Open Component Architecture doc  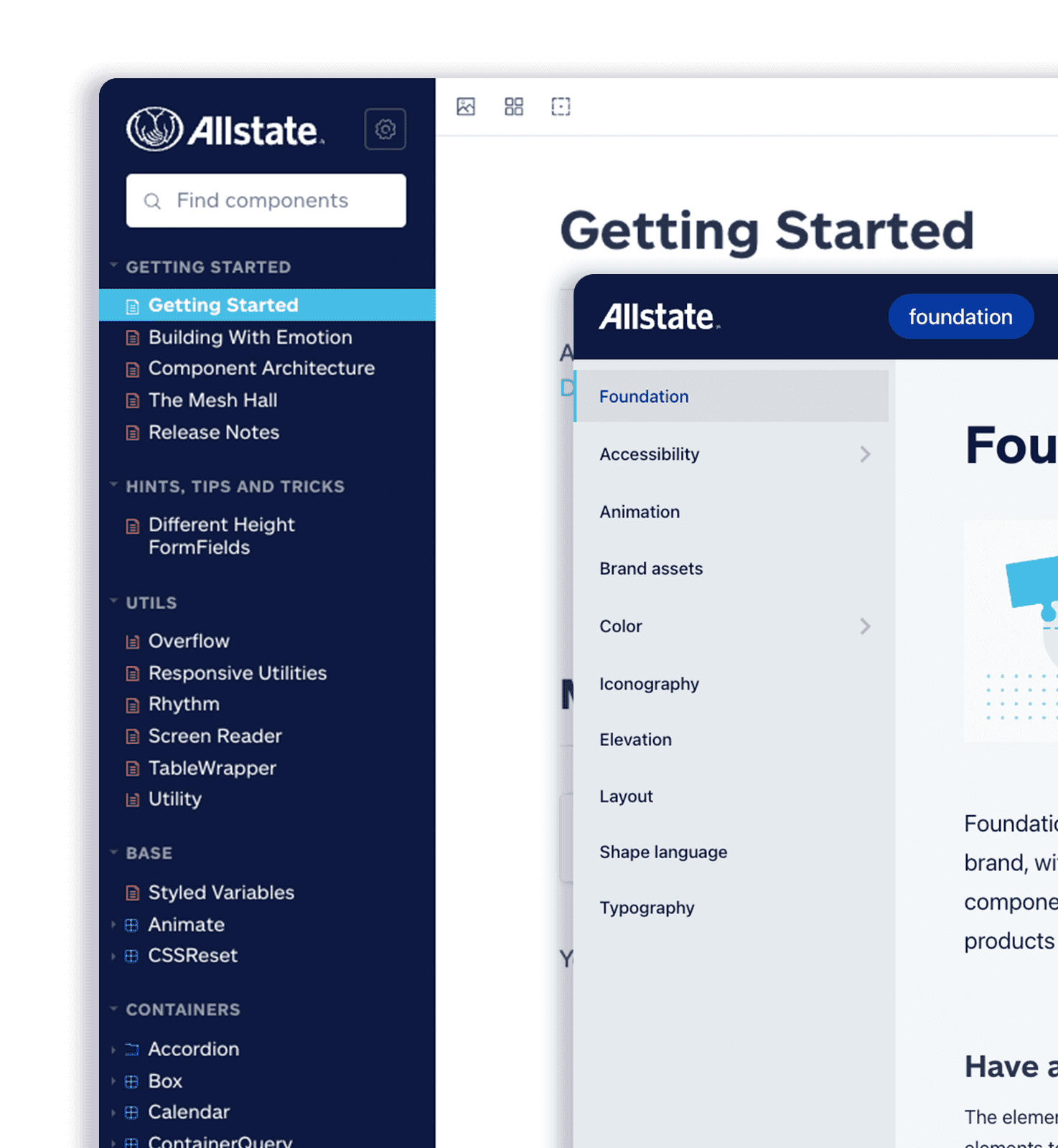261,368
